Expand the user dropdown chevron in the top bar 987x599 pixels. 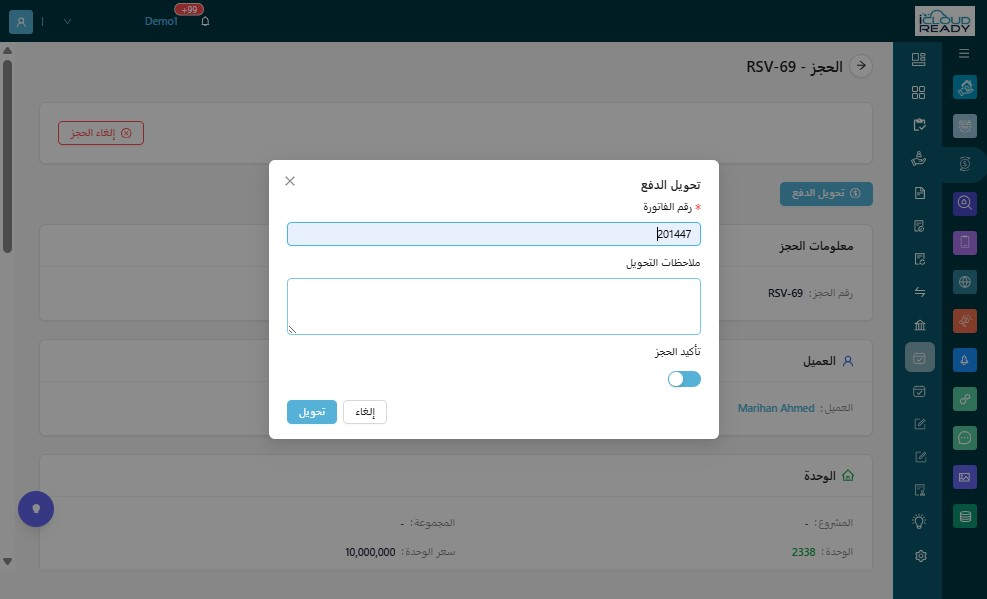[x=67, y=21]
